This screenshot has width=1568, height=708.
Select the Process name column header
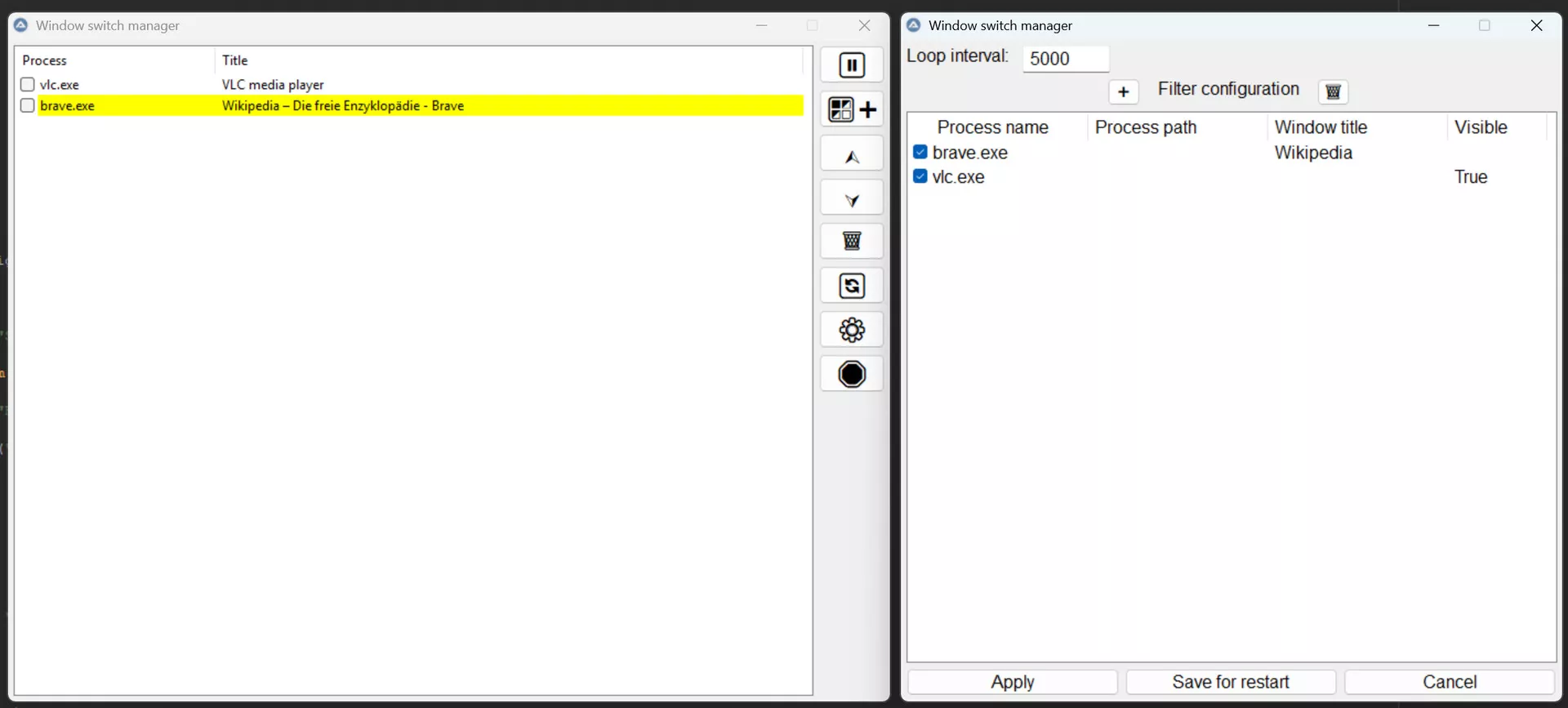click(x=992, y=127)
